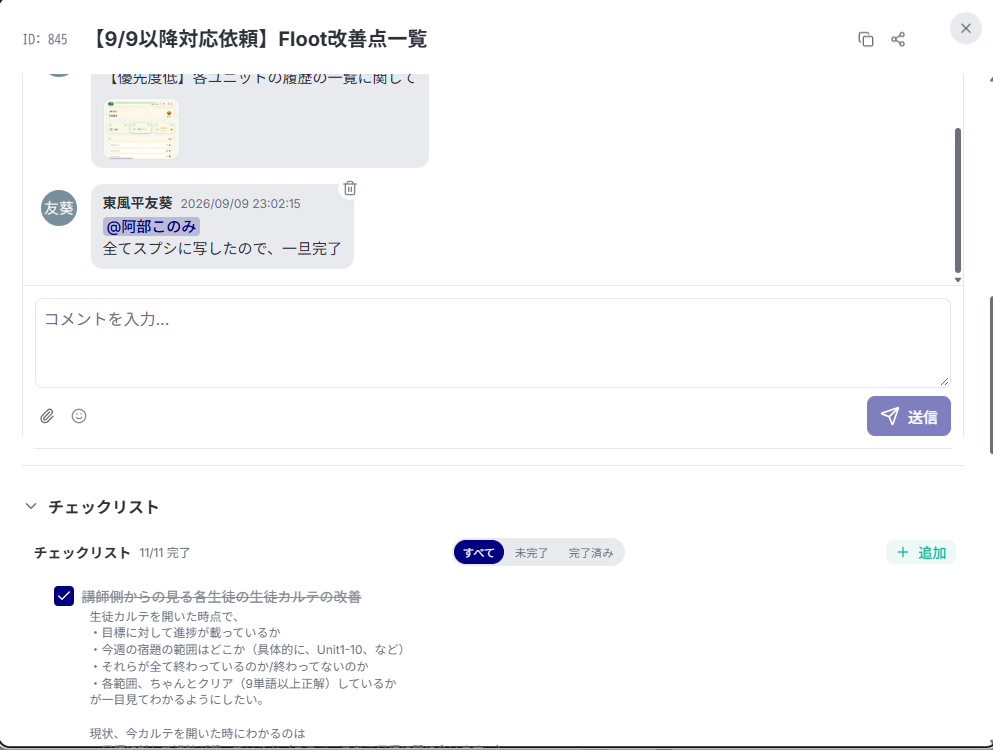Delete 東風平友葵's comment with trash icon

click(350, 188)
